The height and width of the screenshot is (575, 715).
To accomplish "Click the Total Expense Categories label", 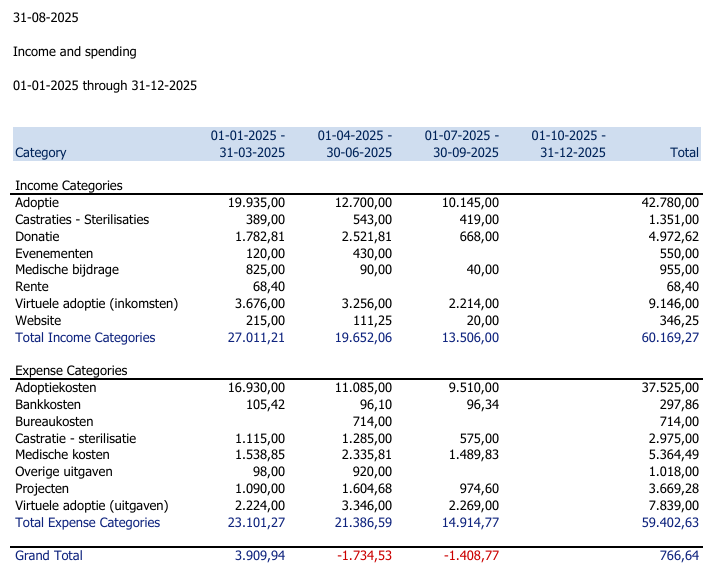I will 88,523.
